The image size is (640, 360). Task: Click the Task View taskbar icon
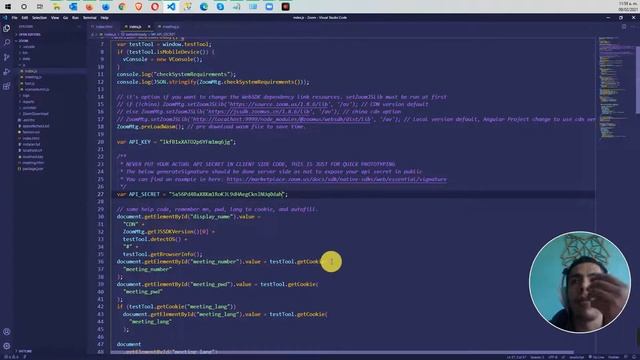point(40,7)
